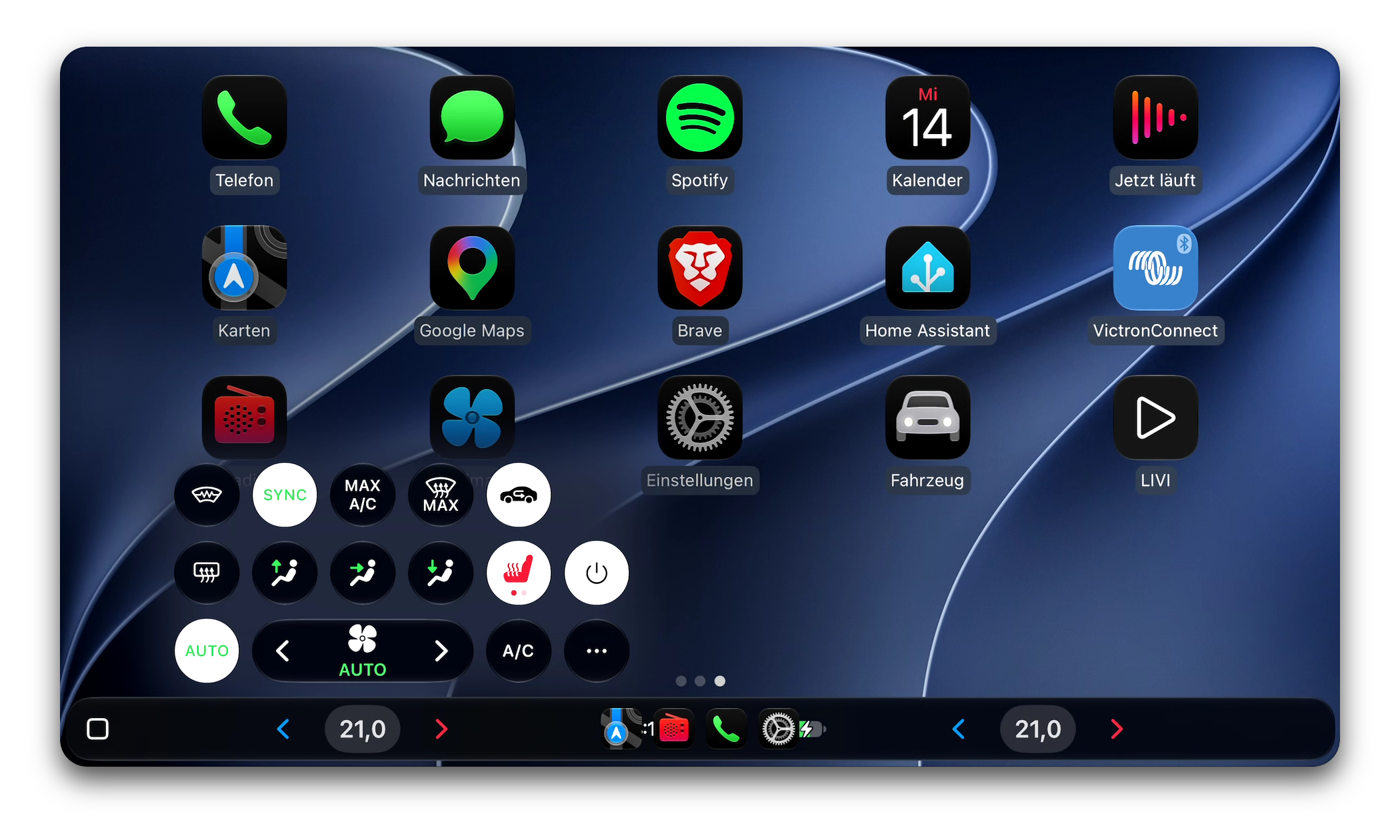Viewport: 1400px width, 840px height.
Task: Toggle air recirculation car button
Action: 519,495
